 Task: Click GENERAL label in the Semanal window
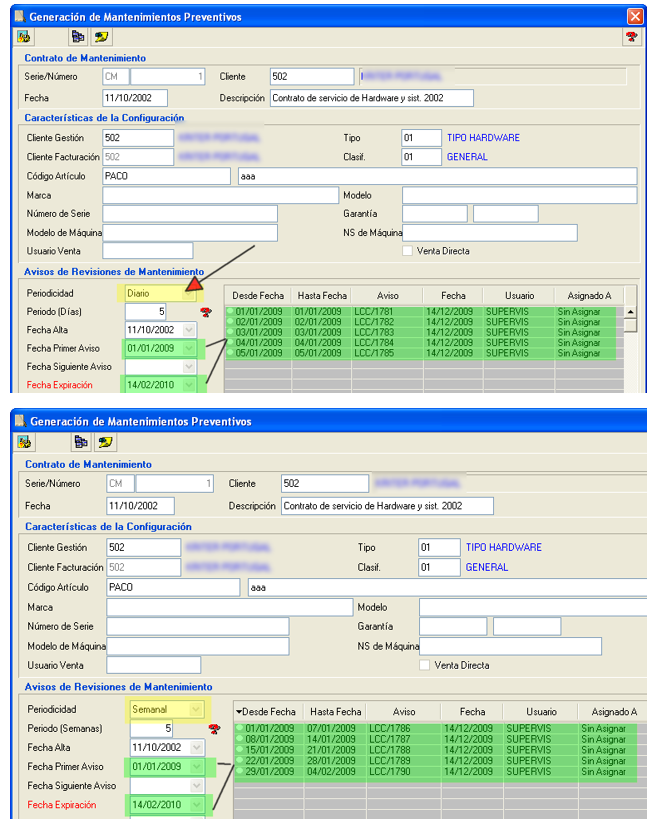pos(486,567)
